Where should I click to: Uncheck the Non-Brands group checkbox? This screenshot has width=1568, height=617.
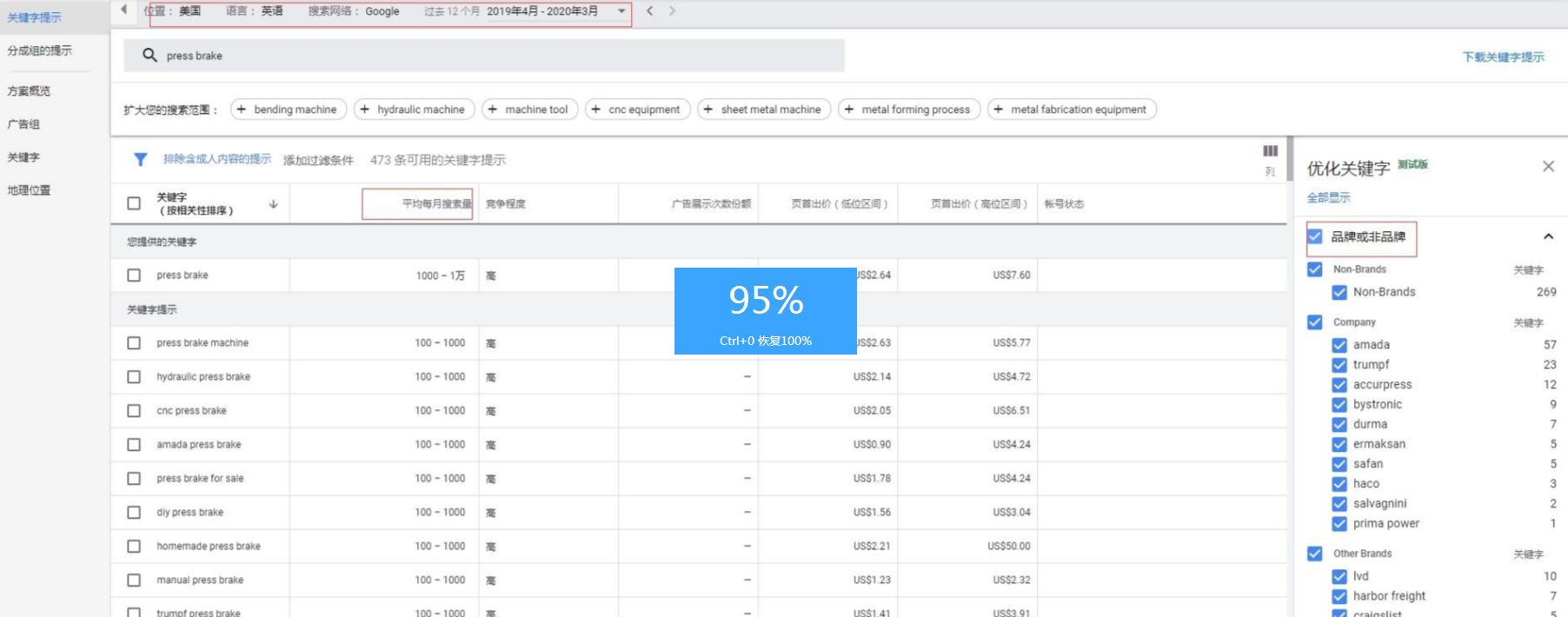[x=1315, y=269]
